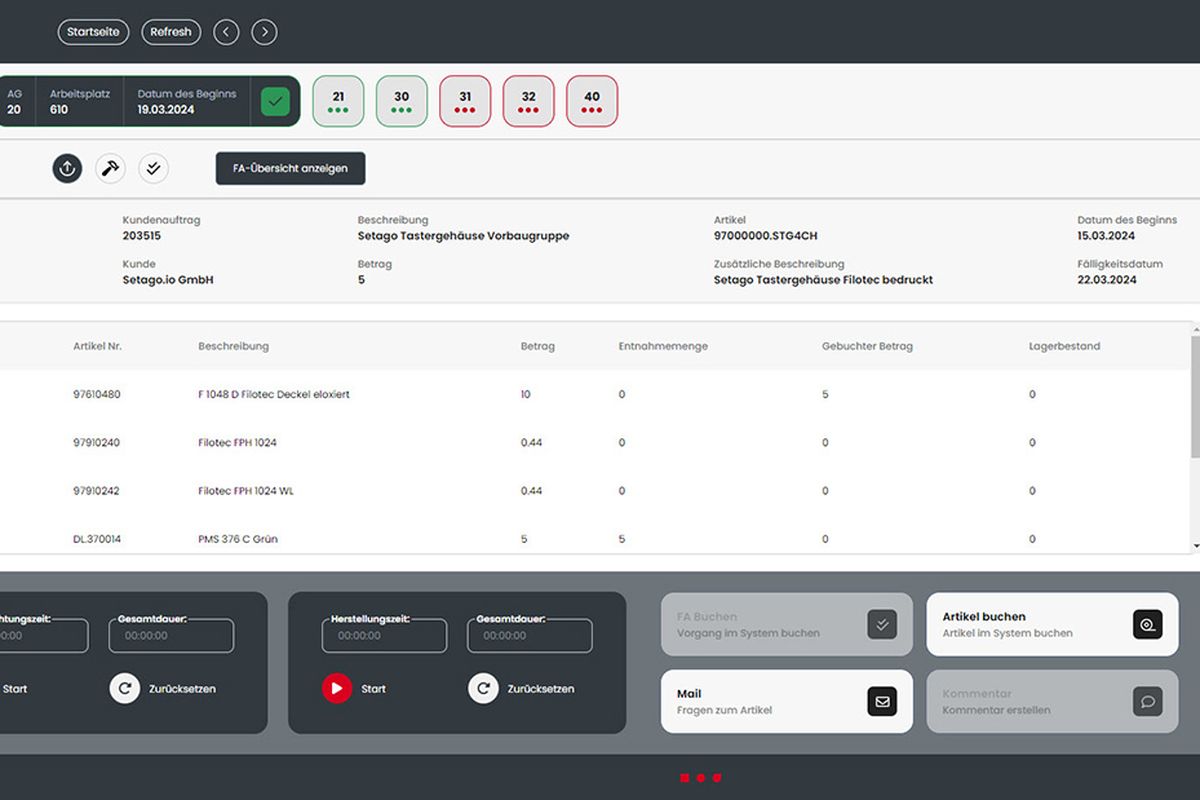
Task: Click the Mail envelope icon
Action: click(882, 701)
